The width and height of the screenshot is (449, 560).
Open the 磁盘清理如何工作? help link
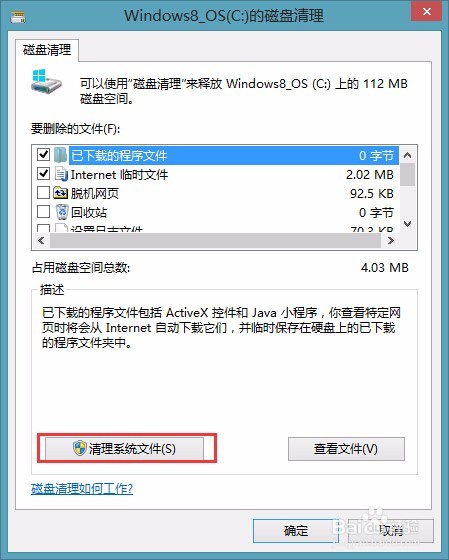pyautogui.click(x=82, y=488)
